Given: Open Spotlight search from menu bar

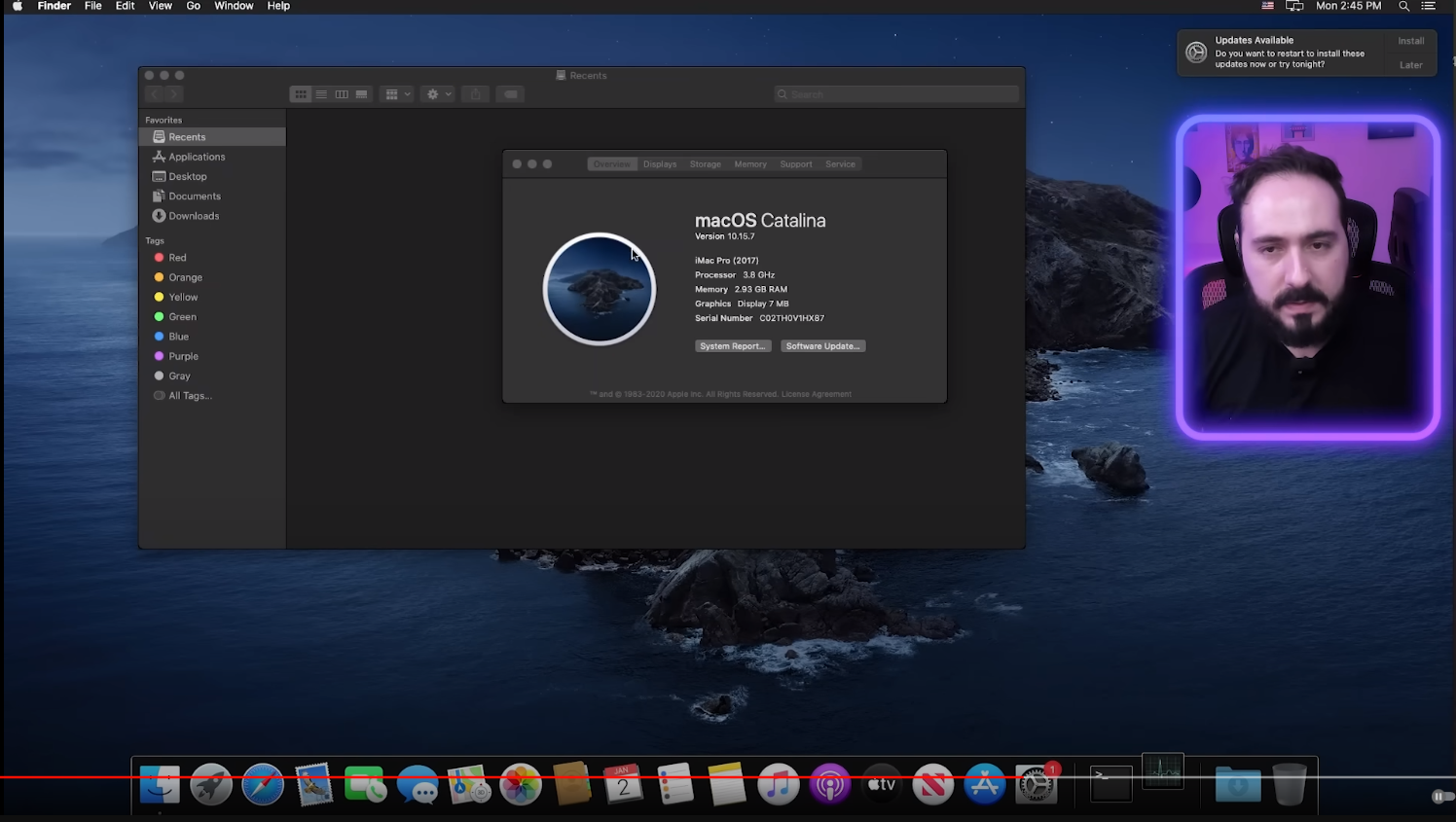Looking at the screenshot, I should [x=1403, y=6].
